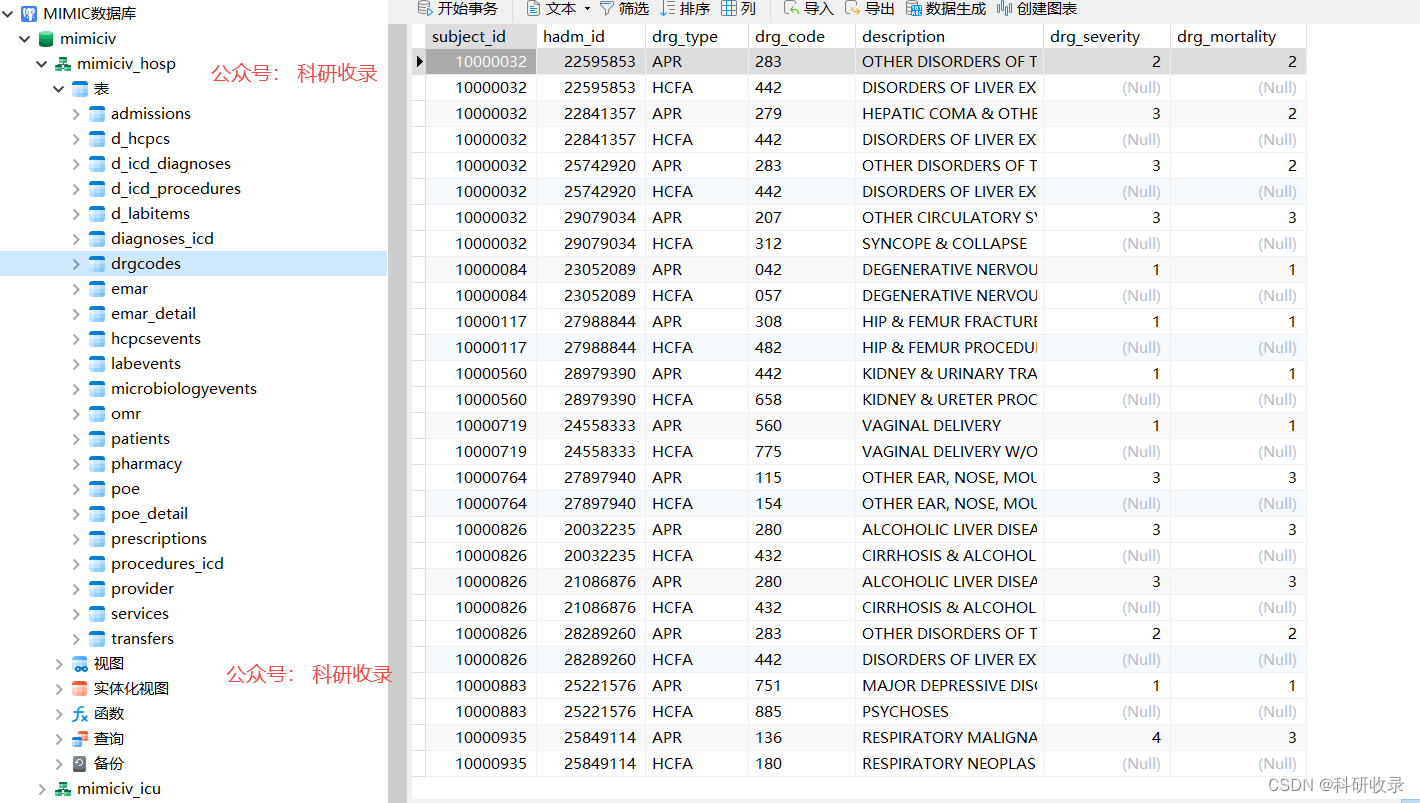Select the 实体化视图 materialized views icon
Viewport: 1420px width, 803px height.
(x=80, y=689)
